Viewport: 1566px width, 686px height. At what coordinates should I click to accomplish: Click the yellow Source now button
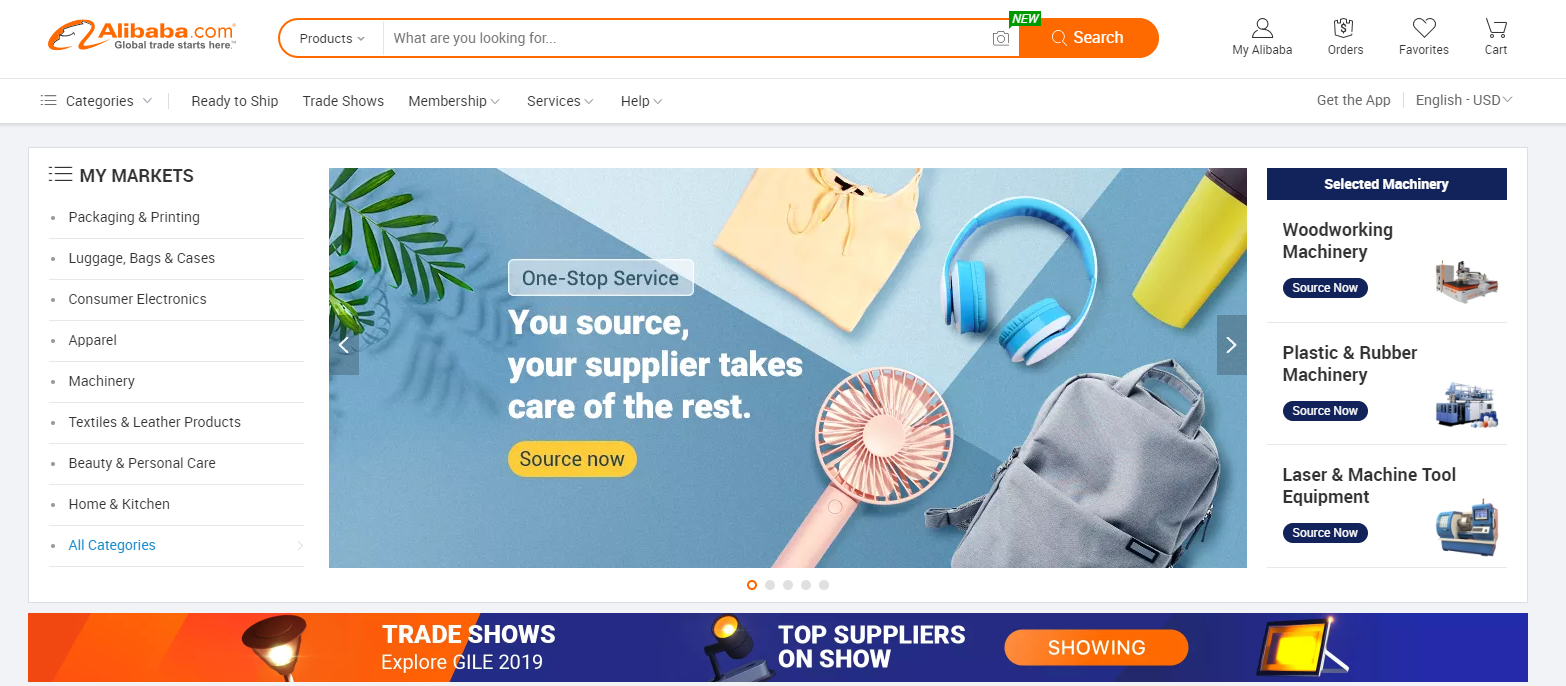click(572, 459)
